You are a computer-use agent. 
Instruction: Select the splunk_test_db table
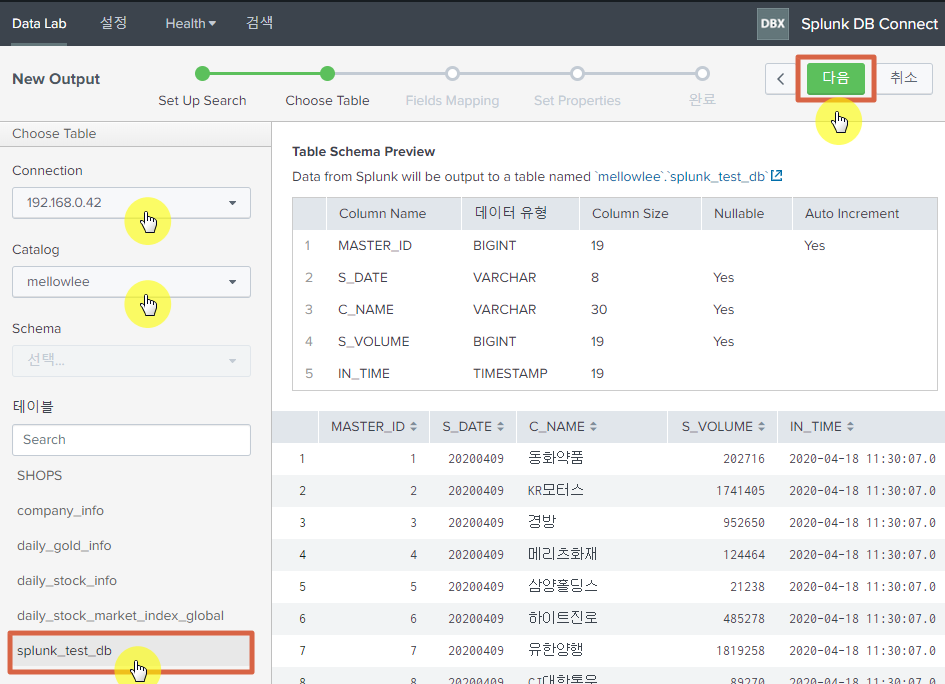coord(131,651)
